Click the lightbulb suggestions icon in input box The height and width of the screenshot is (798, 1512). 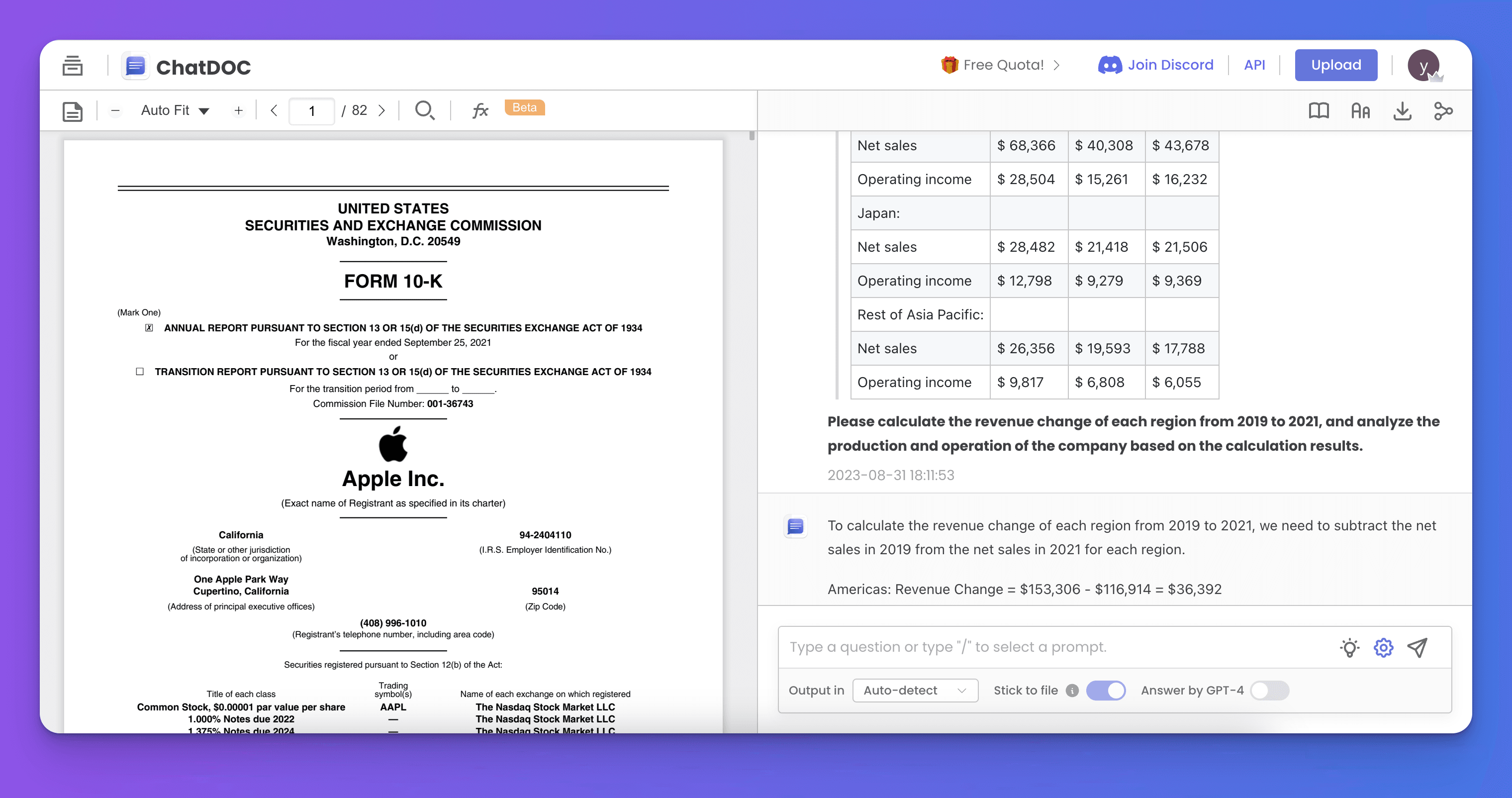point(1349,647)
